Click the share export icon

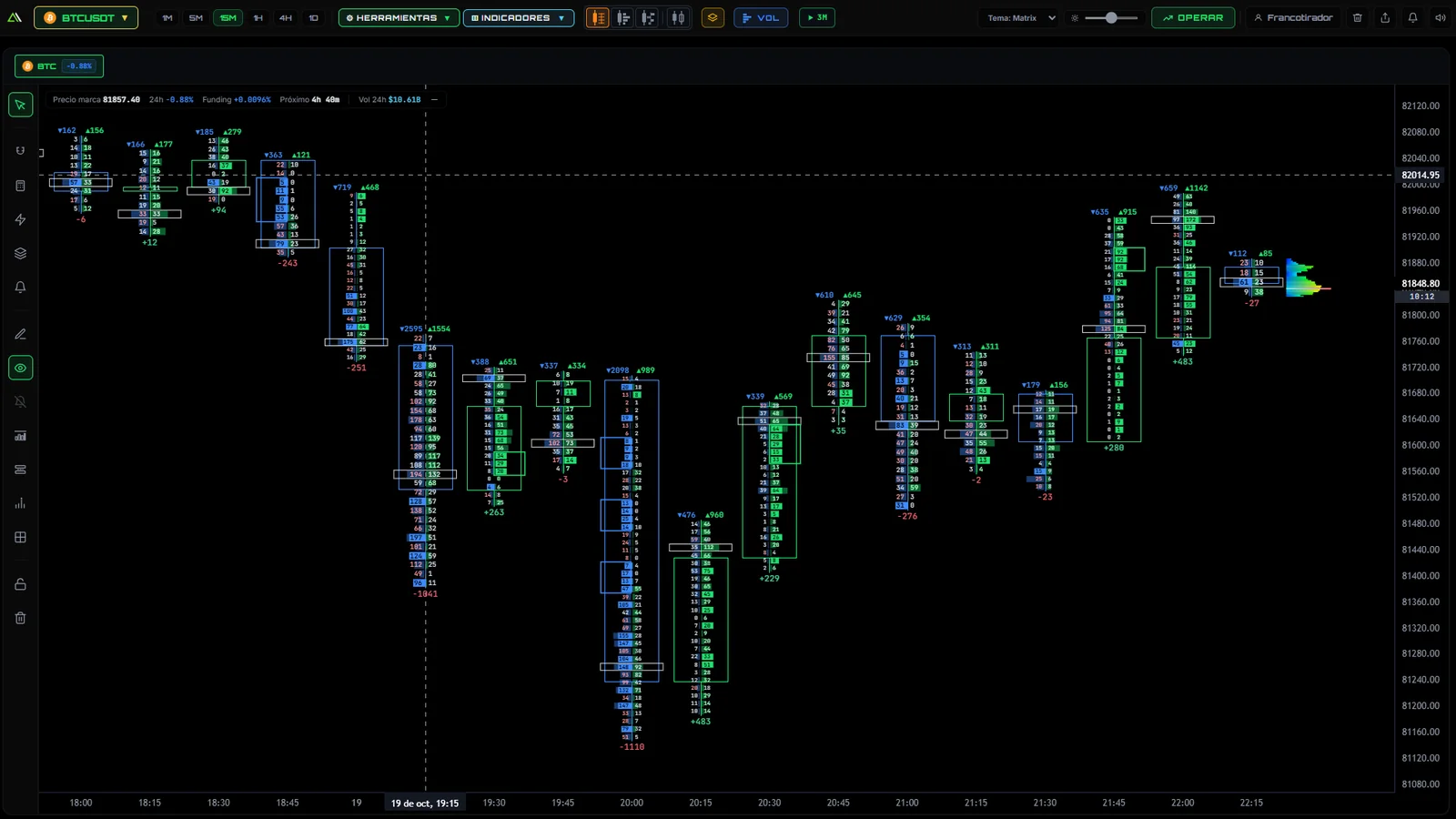pos(1385,17)
